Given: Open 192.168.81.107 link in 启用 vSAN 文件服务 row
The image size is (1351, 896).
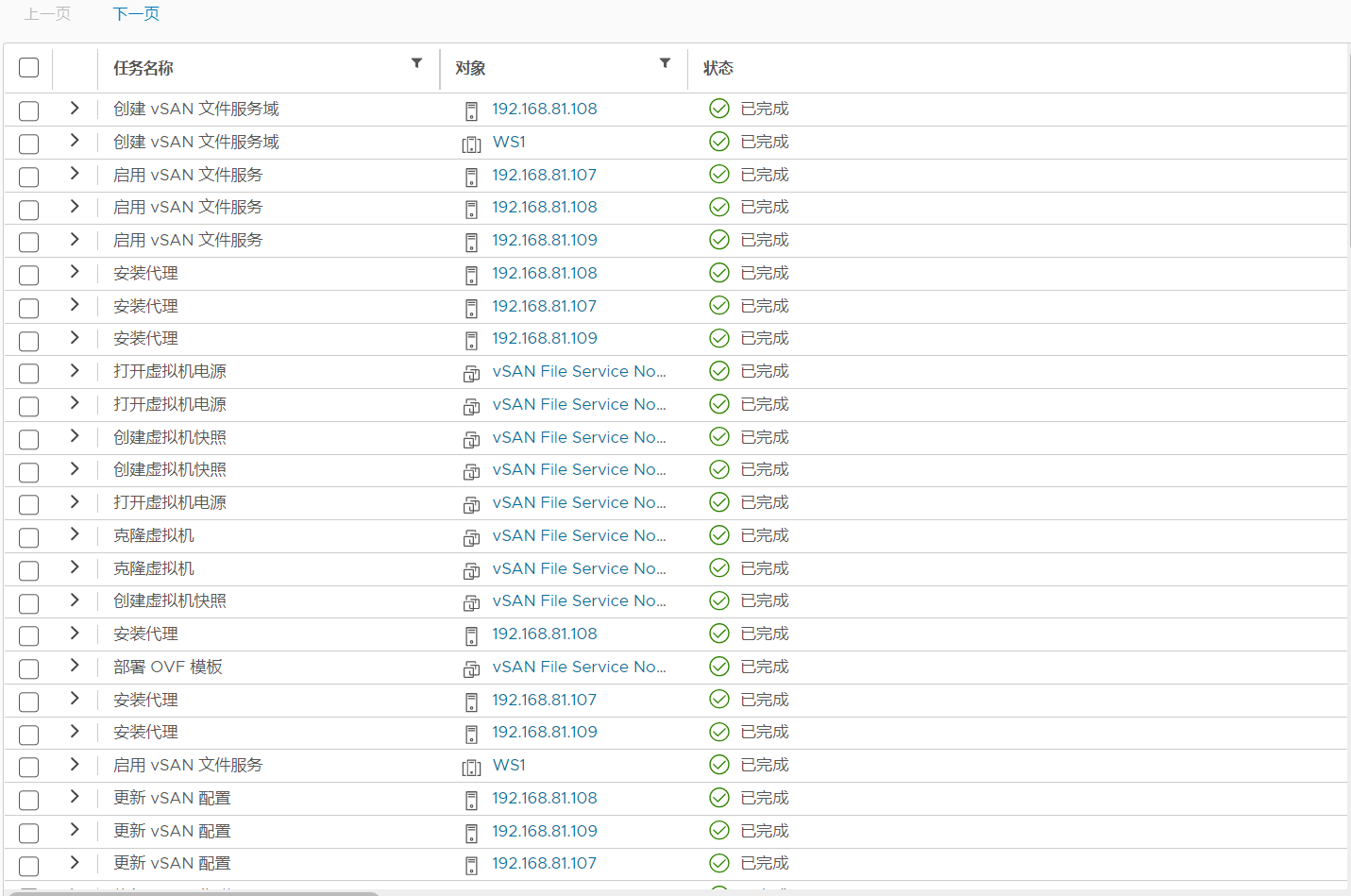Looking at the screenshot, I should click(545, 175).
